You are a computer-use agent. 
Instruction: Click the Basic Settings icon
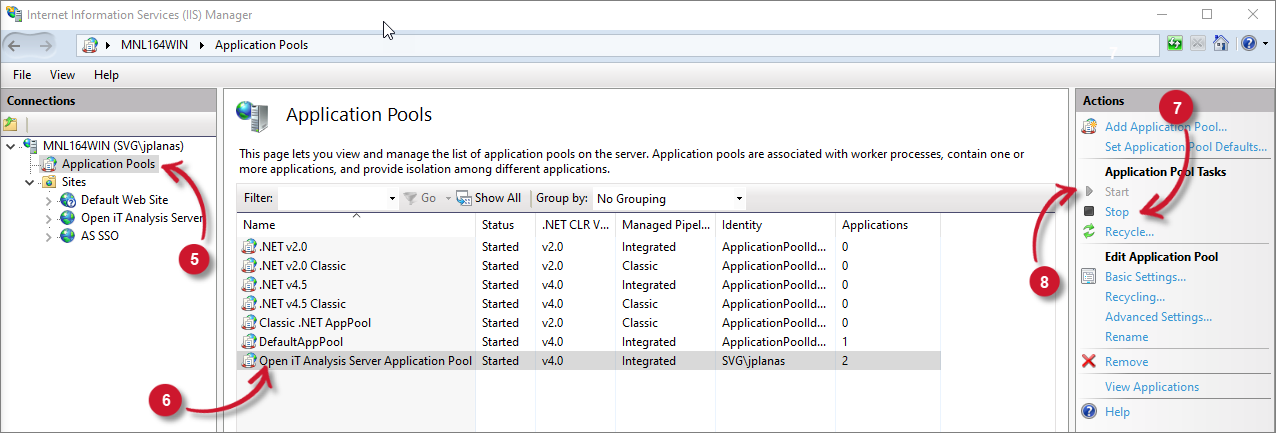tap(1089, 277)
